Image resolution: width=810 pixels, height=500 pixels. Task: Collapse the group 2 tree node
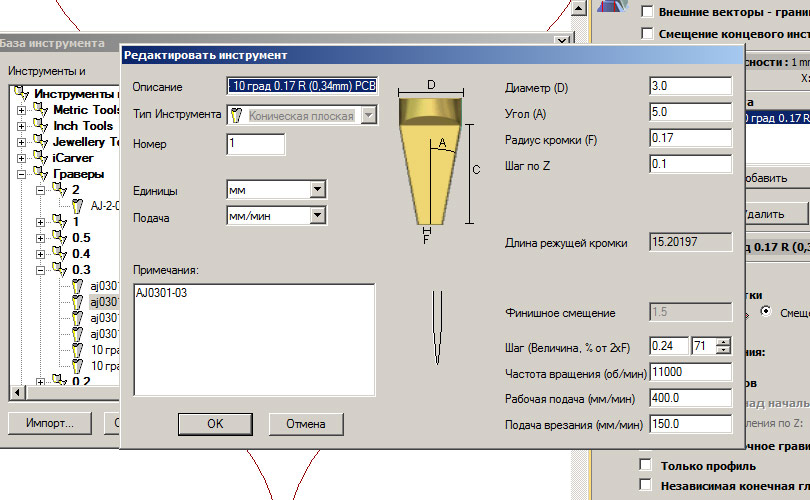(x=40, y=190)
